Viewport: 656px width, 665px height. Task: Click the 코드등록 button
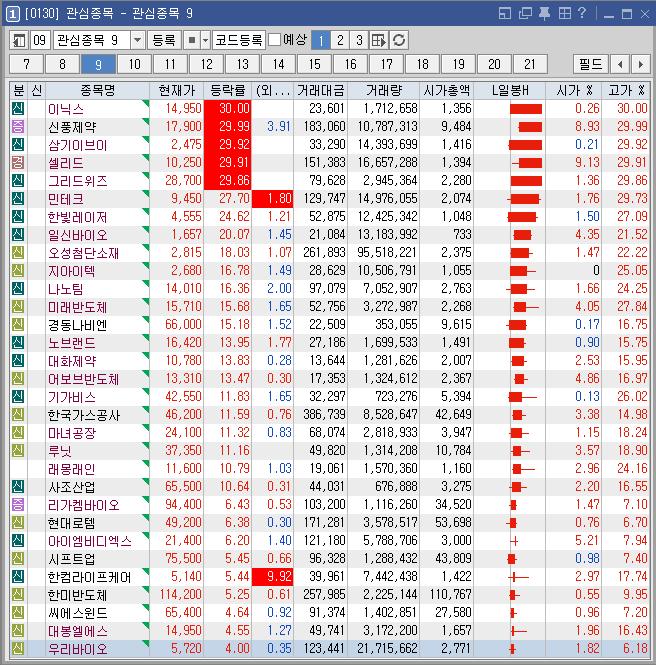239,40
